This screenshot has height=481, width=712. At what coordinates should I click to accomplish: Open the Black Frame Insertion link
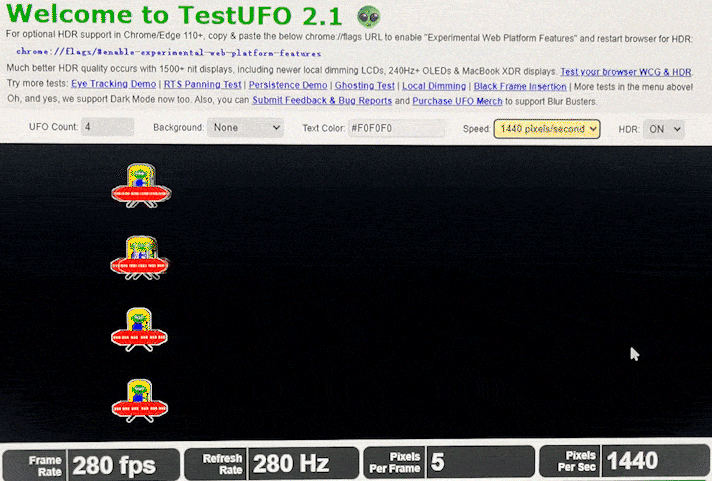tap(520, 86)
